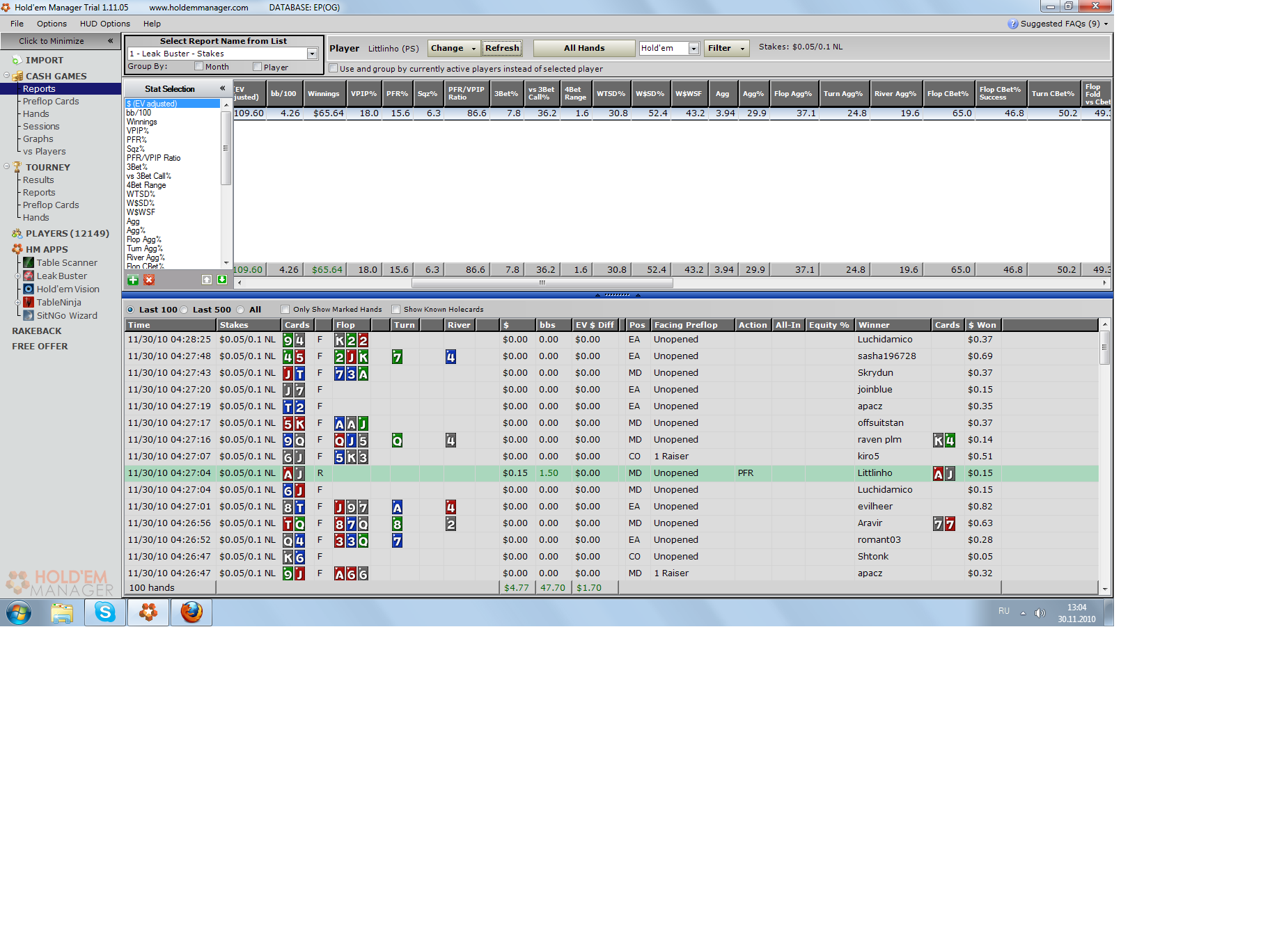Tick the Only Show Marked Hands checkbox

tap(285, 310)
